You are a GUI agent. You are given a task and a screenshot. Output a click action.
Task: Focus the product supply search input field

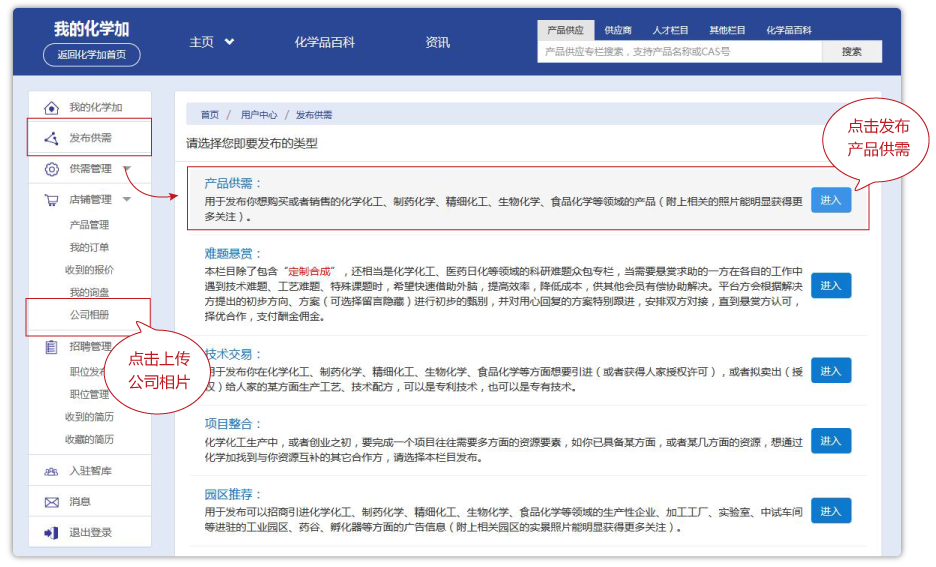click(x=680, y=51)
